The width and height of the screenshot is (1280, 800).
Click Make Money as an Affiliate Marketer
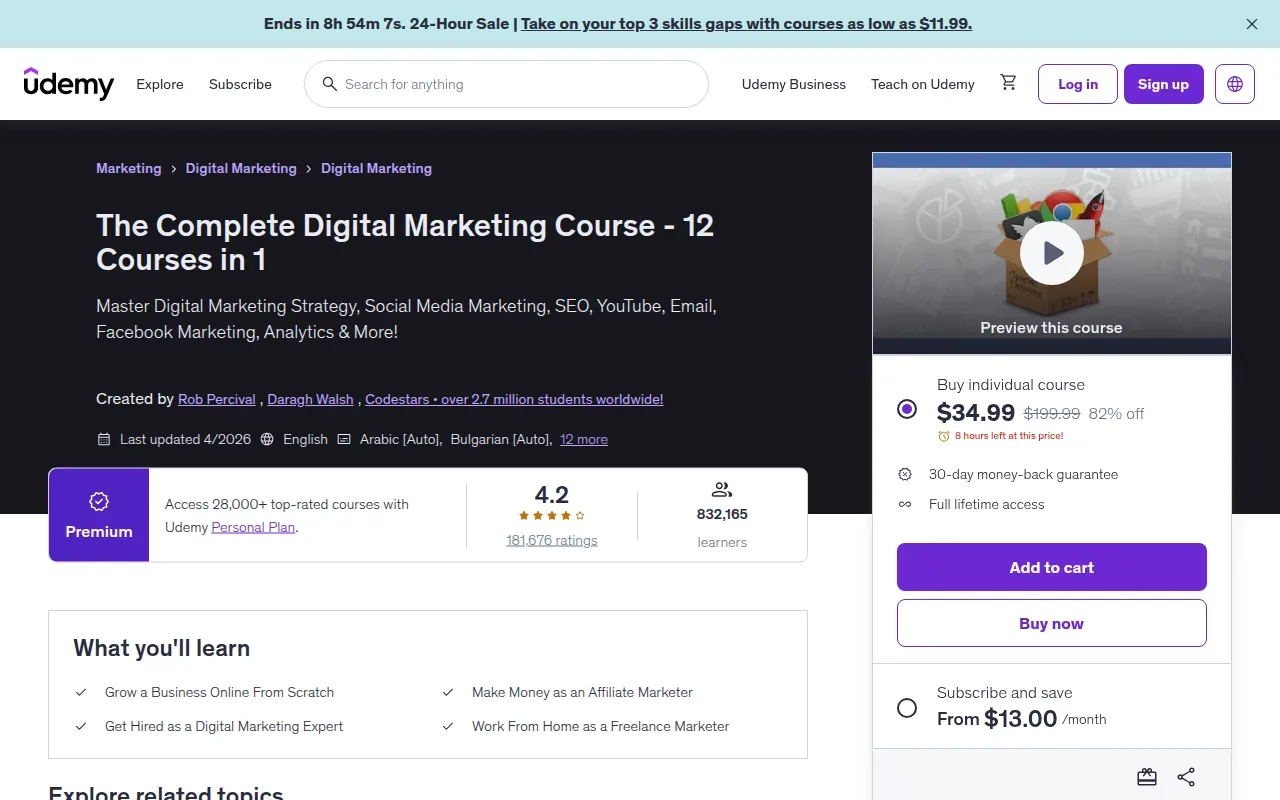pos(582,692)
